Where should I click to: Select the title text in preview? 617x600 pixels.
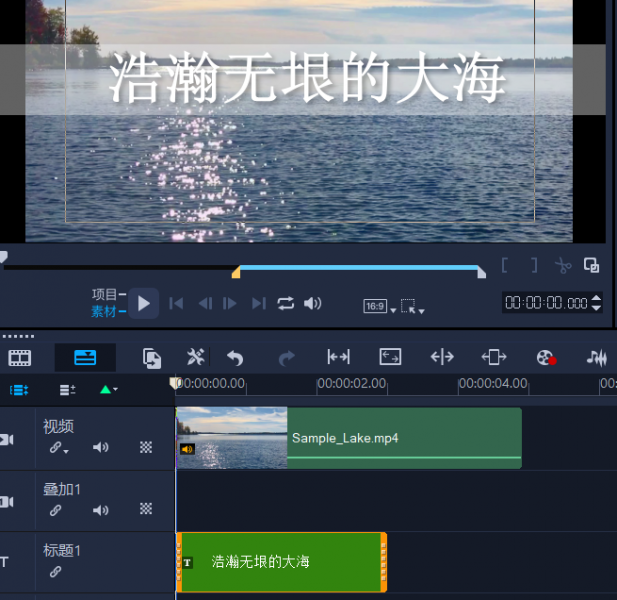pos(307,78)
